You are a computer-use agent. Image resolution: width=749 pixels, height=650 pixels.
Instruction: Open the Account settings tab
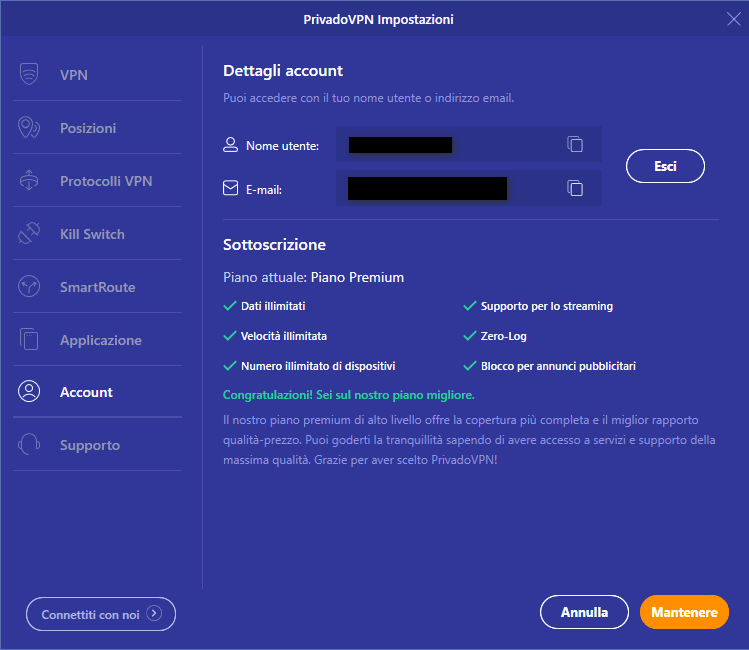tap(86, 393)
